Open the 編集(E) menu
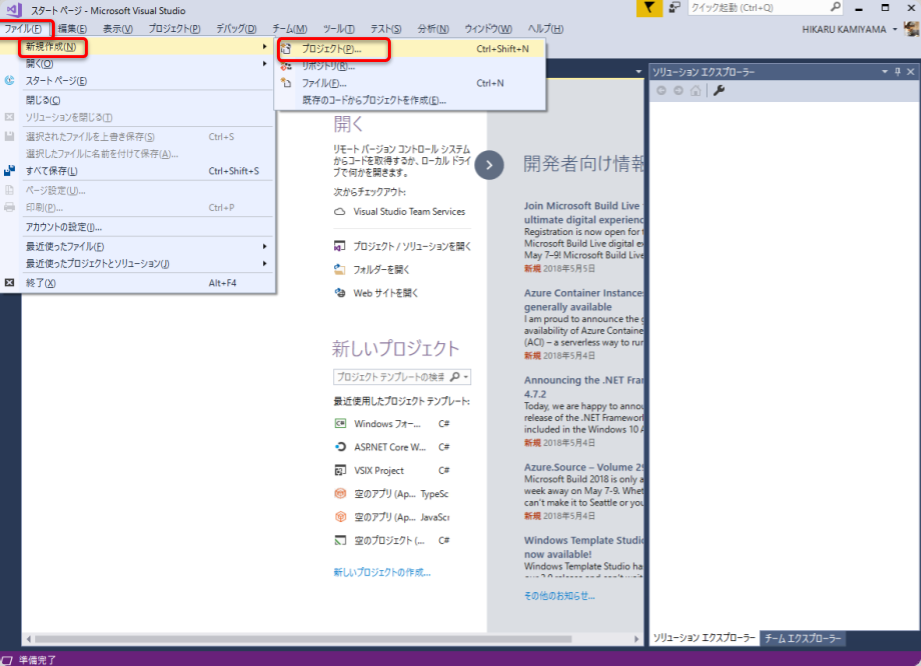921x666 pixels. click(72, 29)
